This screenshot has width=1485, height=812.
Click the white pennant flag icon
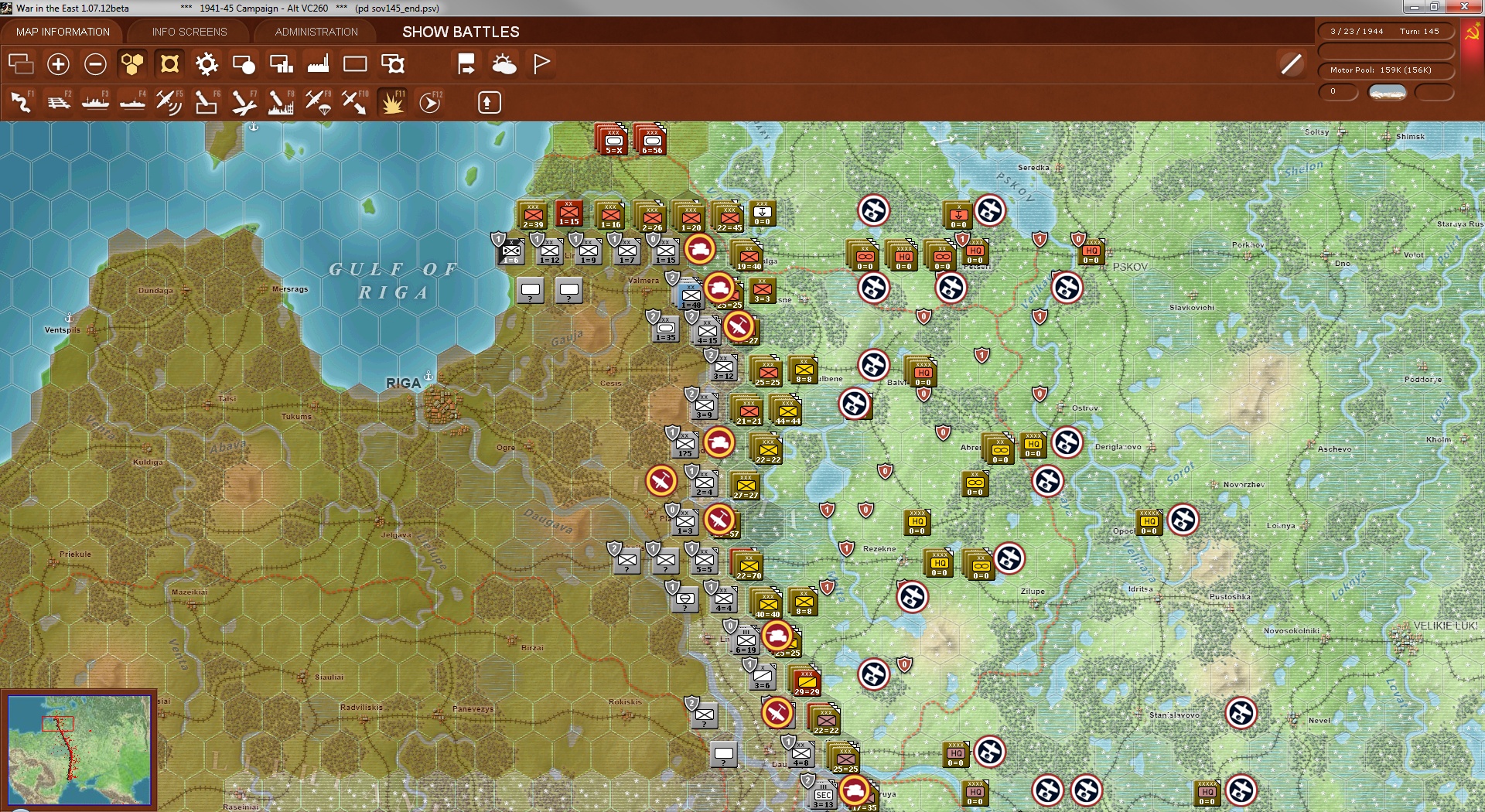[541, 63]
